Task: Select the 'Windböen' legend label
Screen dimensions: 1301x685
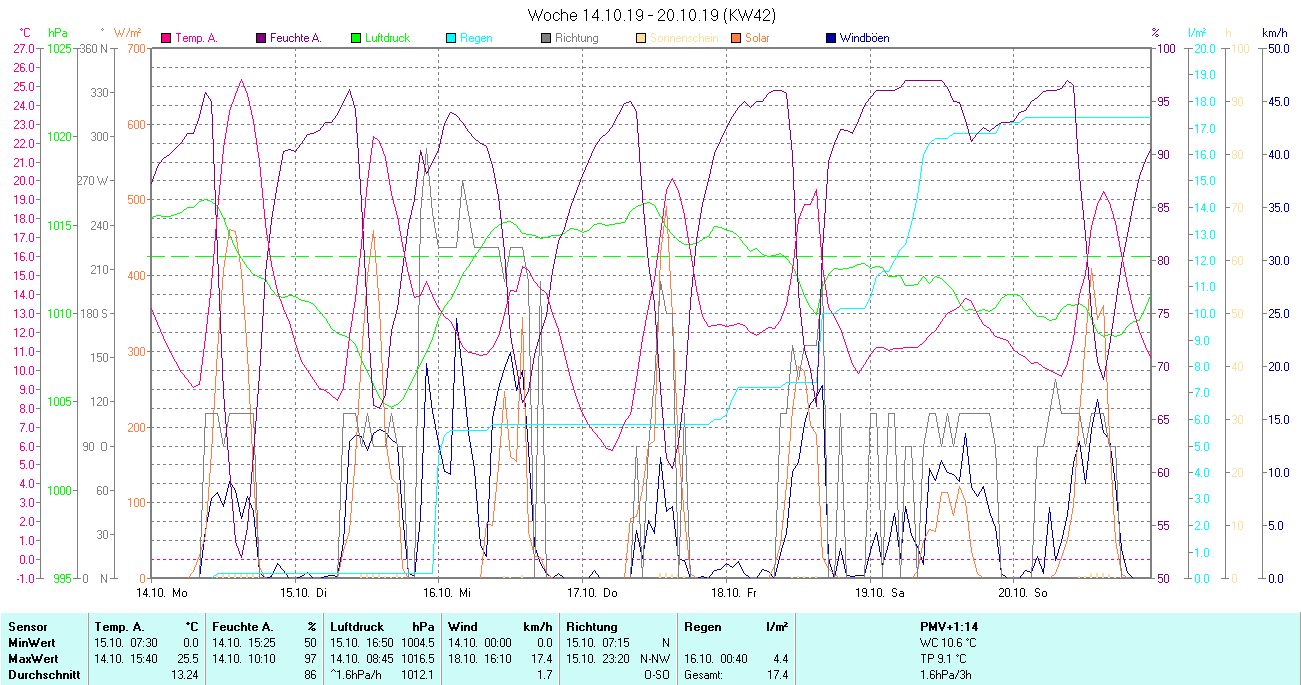Action: tap(864, 38)
